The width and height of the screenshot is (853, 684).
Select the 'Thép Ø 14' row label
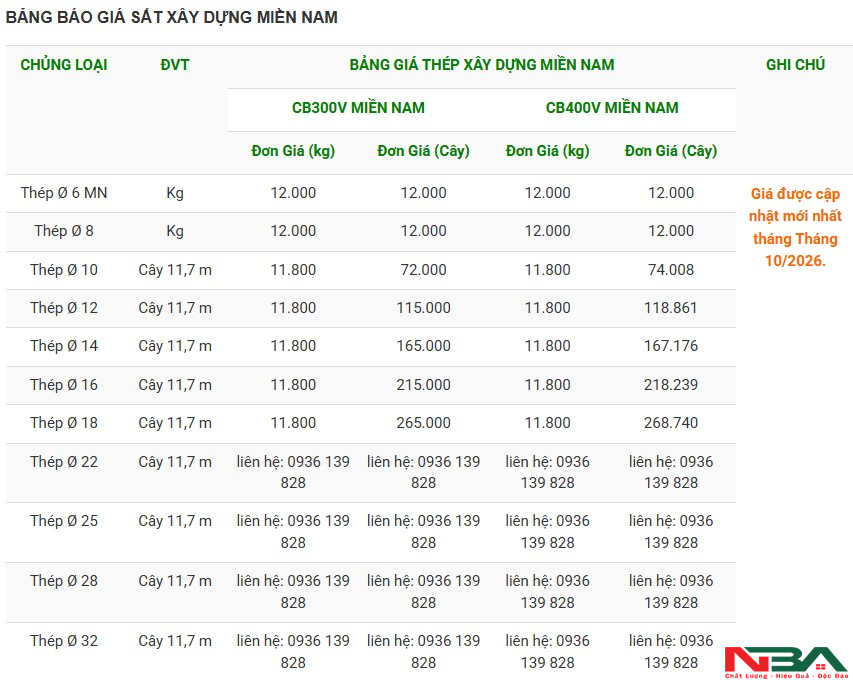[64, 346]
